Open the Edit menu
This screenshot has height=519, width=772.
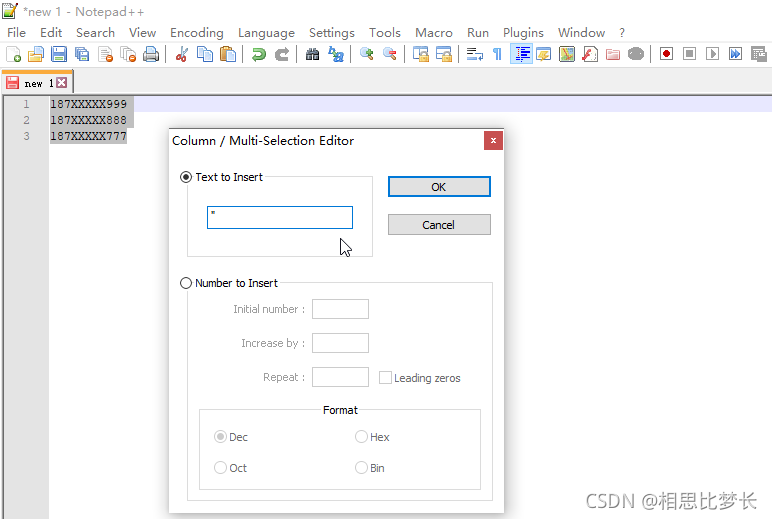click(x=51, y=32)
